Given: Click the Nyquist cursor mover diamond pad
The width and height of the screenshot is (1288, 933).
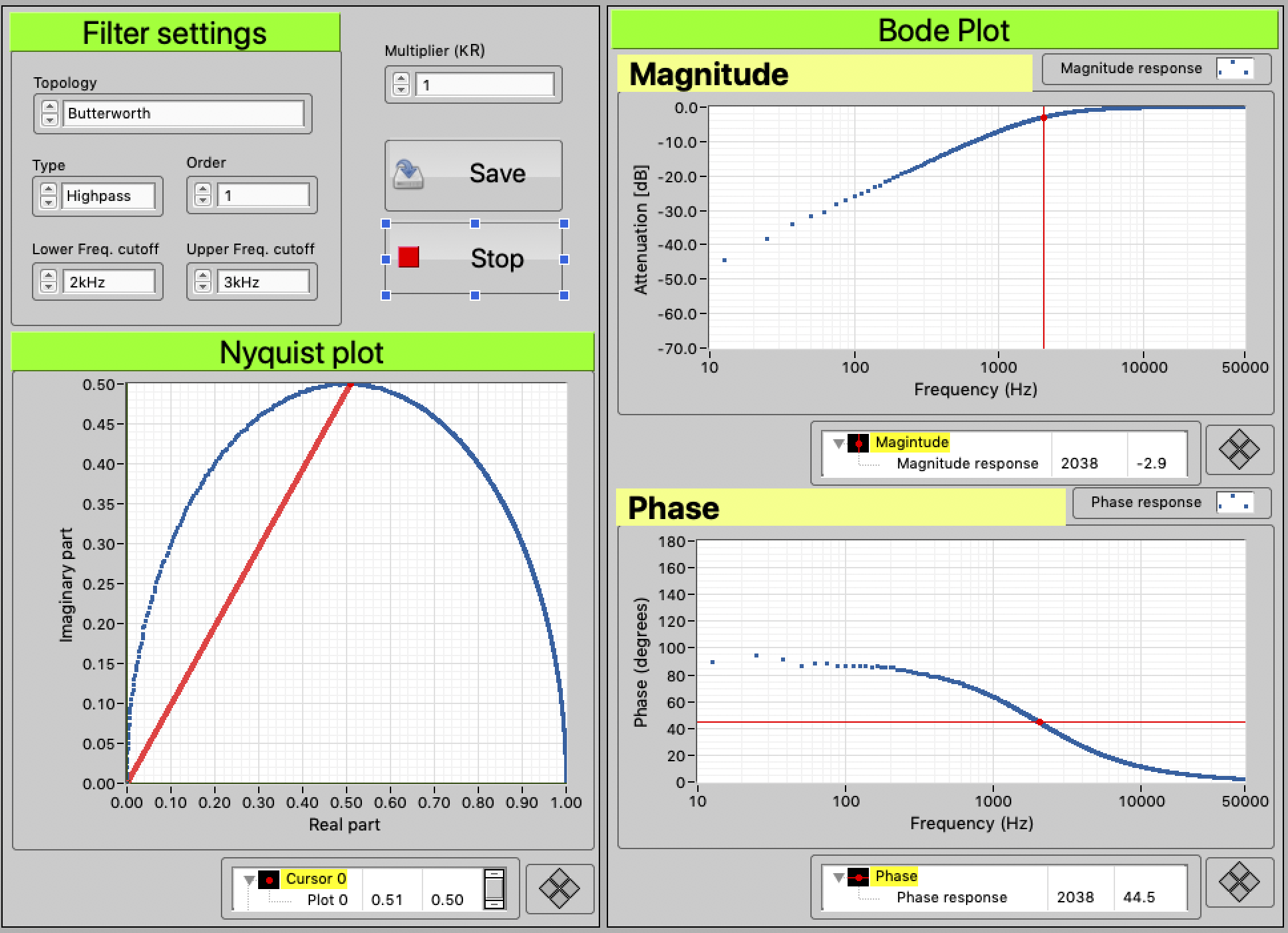Looking at the screenshot, I should tap(559, 888).
